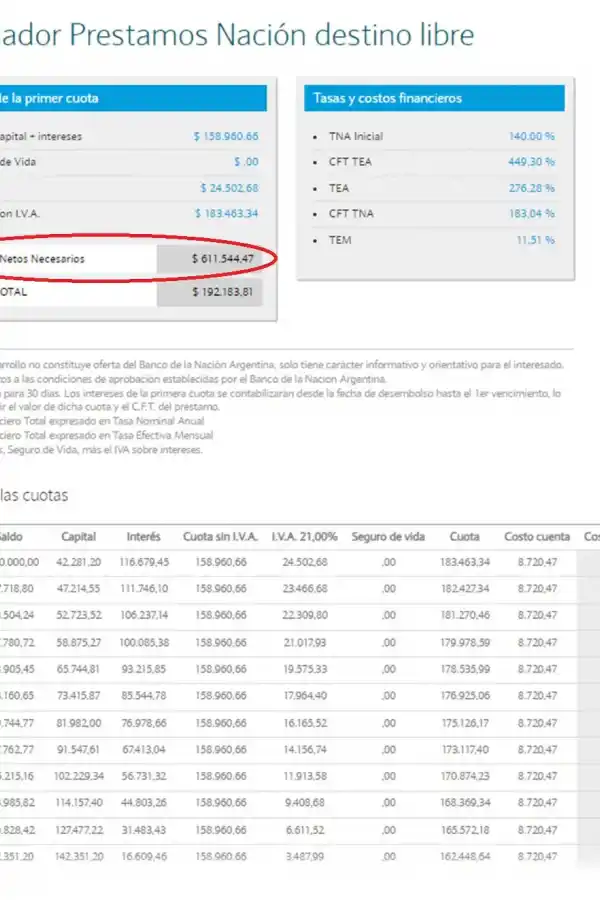Select interest cell 111.746,10

click(144, 588)
